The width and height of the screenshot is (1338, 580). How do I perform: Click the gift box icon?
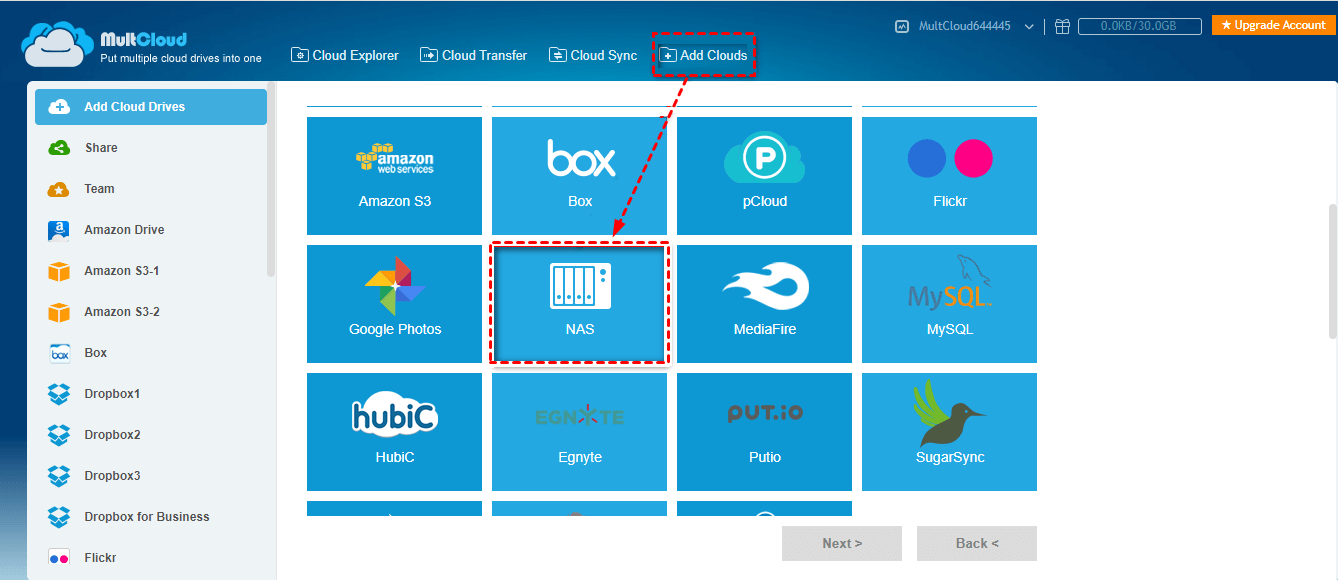1062,27
